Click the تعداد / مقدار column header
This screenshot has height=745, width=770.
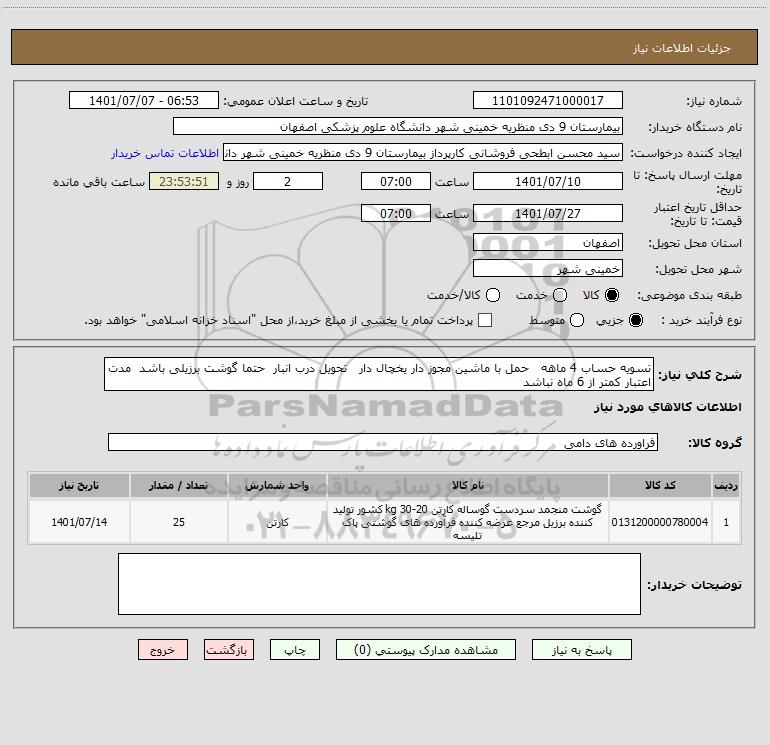(x=179, y=485)
